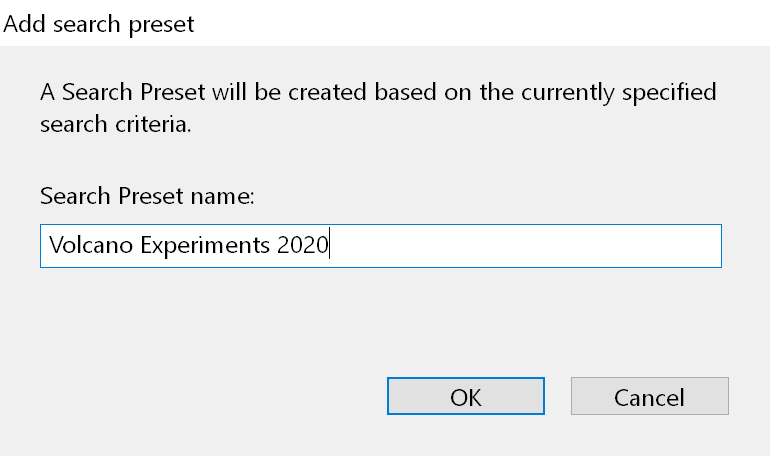Place cursor on 2020 in the name field
The width and height of the screenshot is (770, 456).
click(302, 246)
